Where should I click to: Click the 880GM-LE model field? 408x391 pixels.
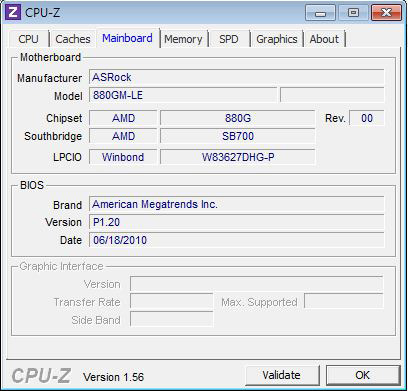183,95
